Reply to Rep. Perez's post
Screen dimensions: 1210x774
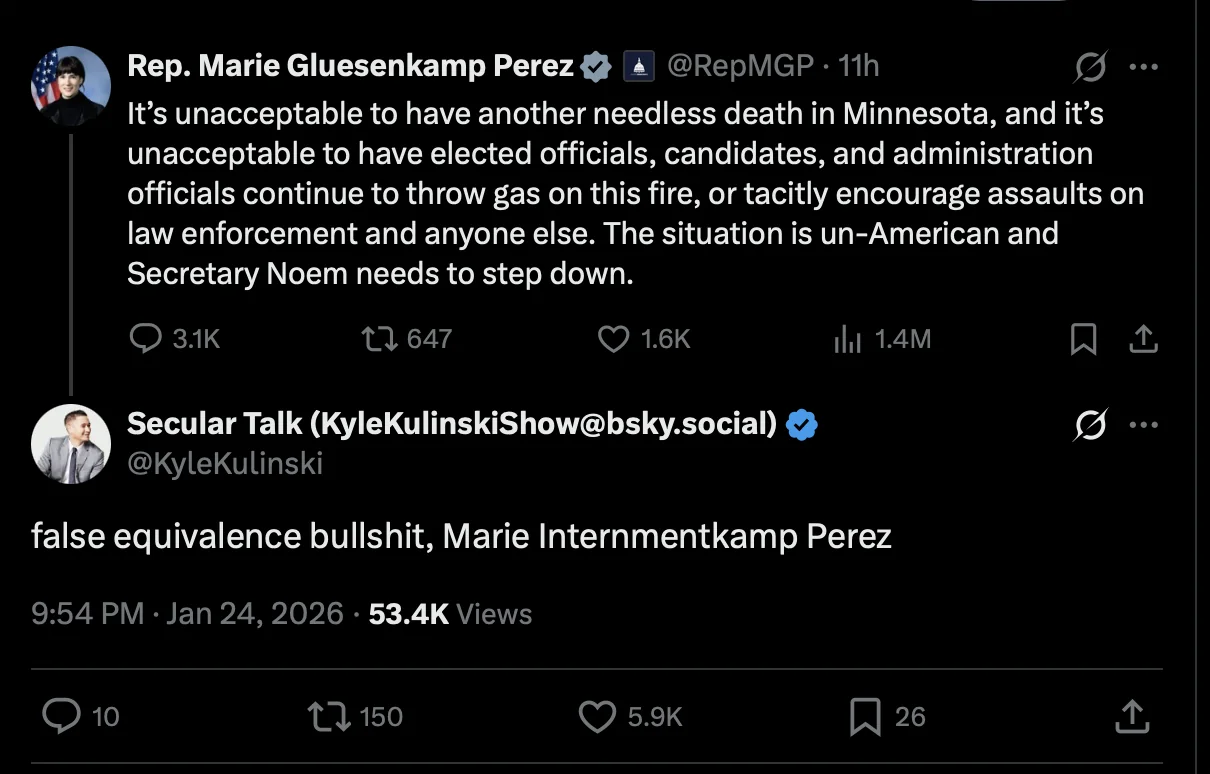click(x=146, y=340)
